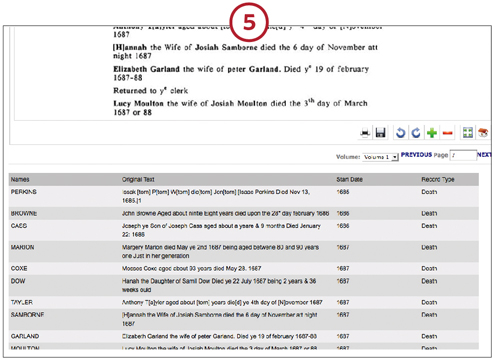This screenshot has height=362, width=495.
Task: Click the Hanah Dow original text entry
Action: click(219, 286)
